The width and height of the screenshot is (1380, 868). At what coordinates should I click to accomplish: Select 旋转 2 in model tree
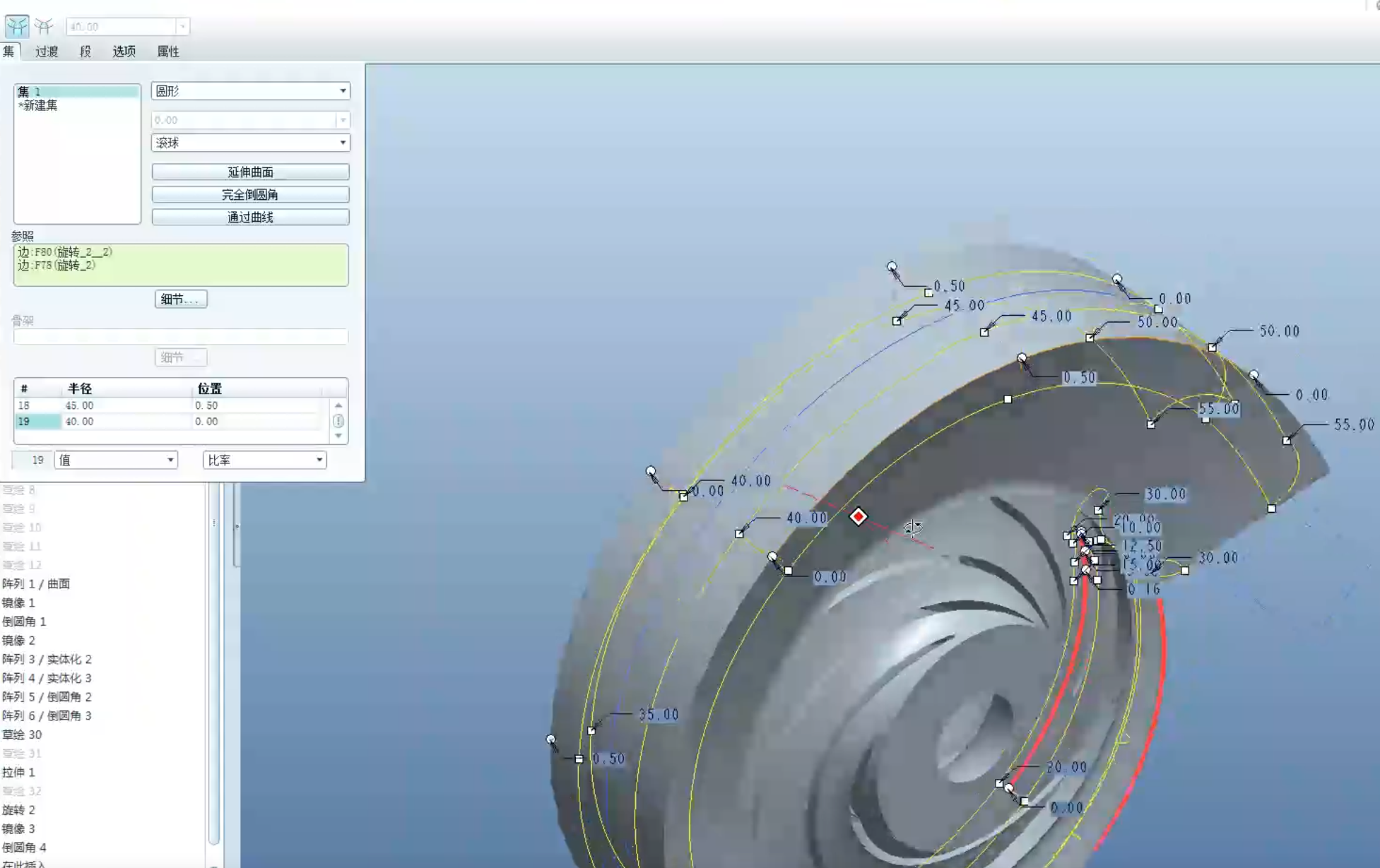18,810
